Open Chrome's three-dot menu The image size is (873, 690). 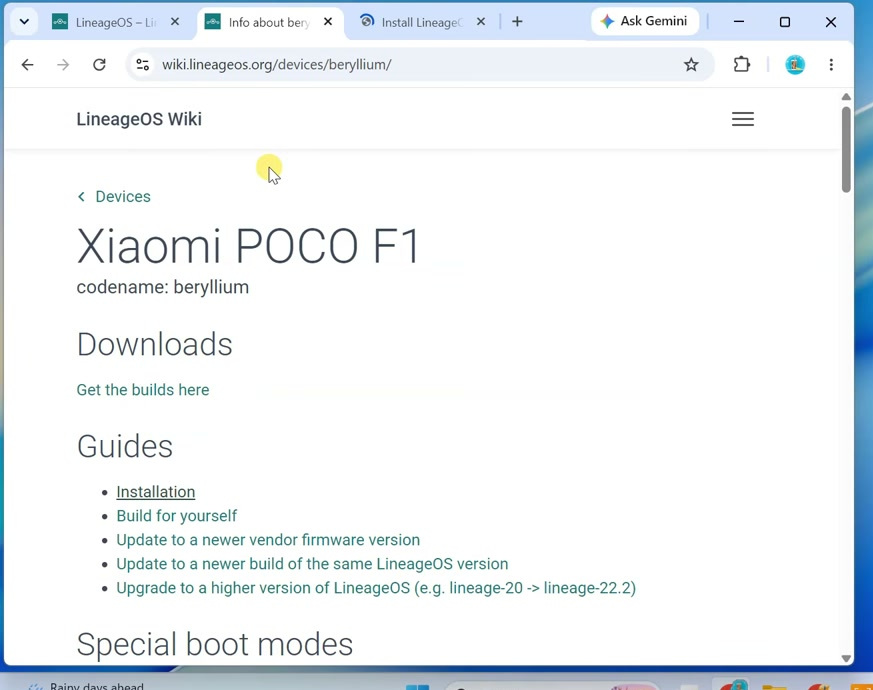point(831,65)
